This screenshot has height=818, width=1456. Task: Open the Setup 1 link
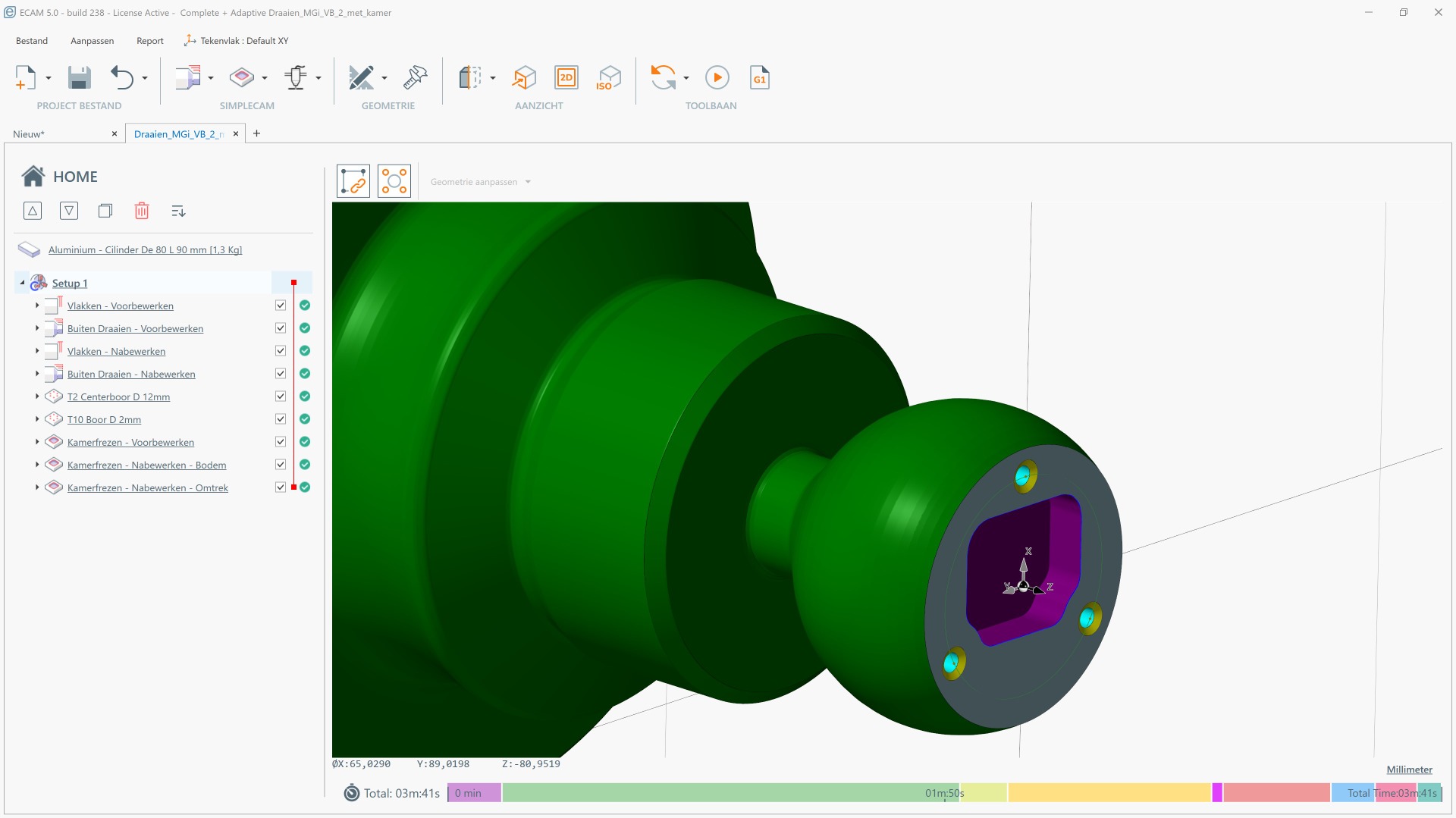tap(70, 283)
